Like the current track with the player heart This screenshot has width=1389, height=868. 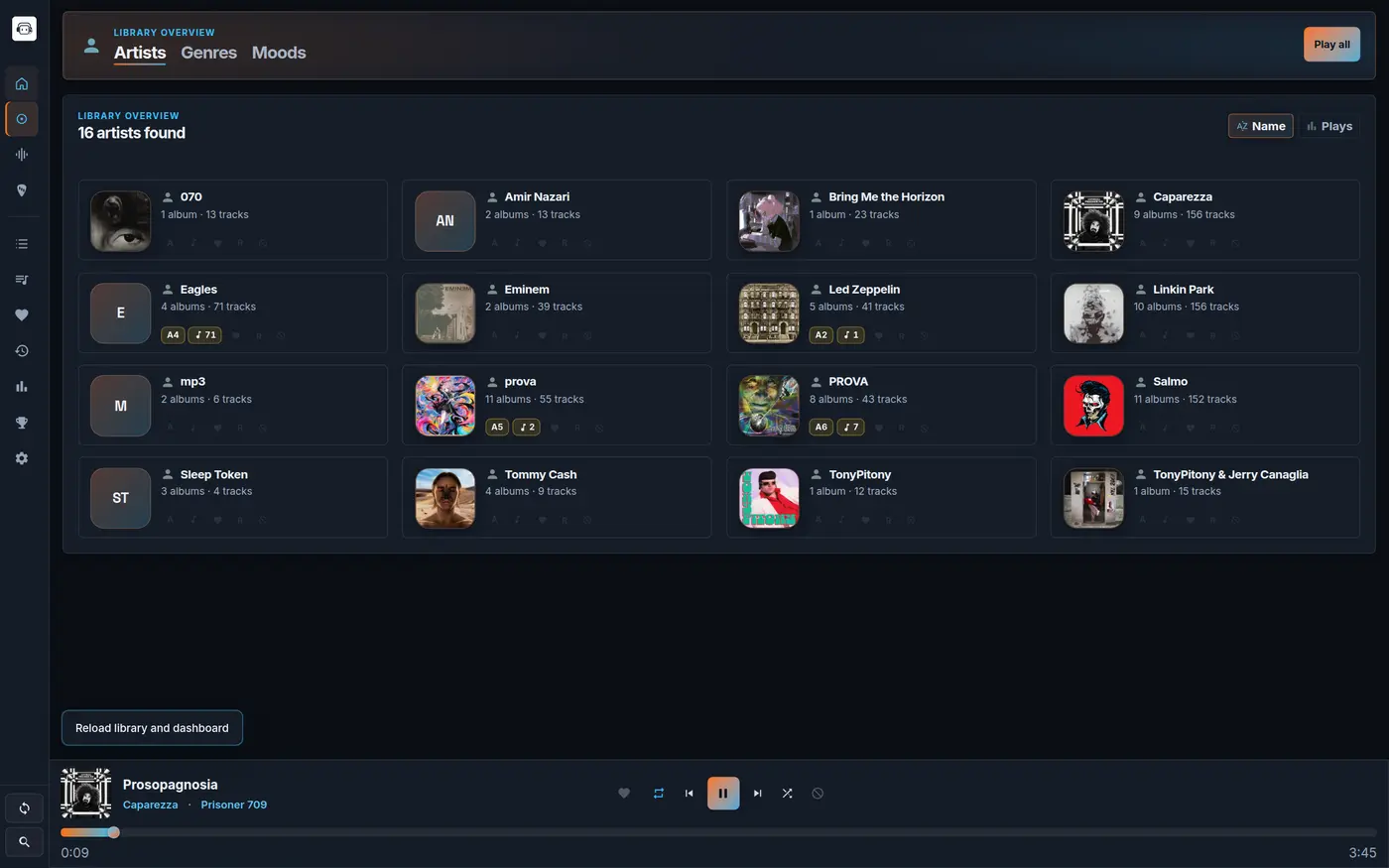point(624,793)
